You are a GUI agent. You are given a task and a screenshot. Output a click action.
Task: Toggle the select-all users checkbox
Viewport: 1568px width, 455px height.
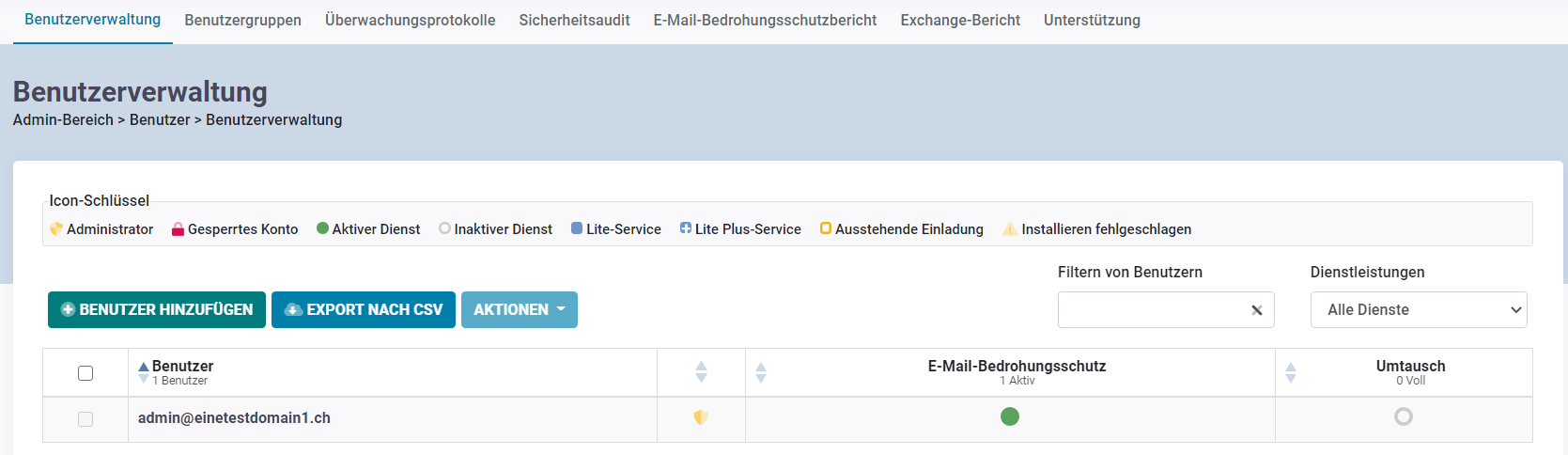85,373
